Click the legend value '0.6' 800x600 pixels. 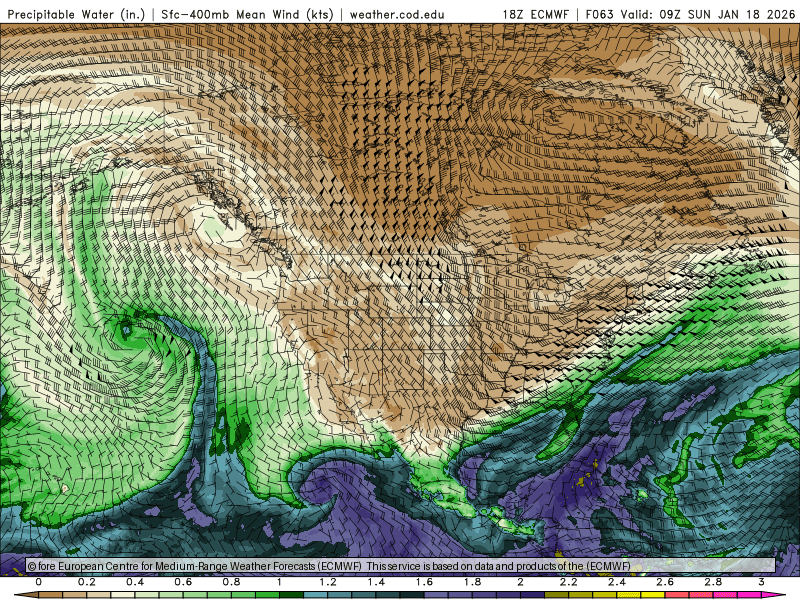(183, 582)
